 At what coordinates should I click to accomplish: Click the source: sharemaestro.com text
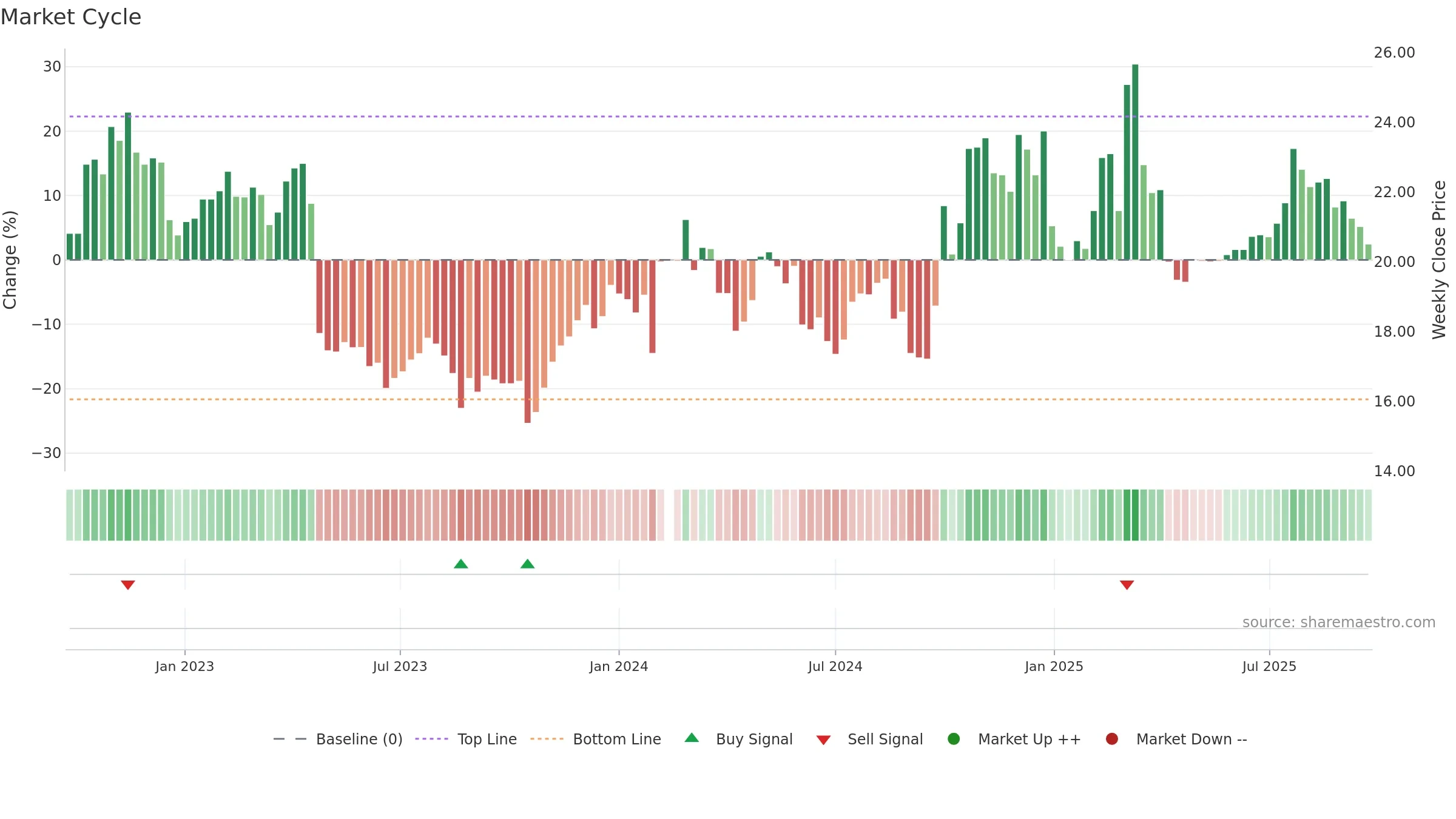[x=1339, y=622]
